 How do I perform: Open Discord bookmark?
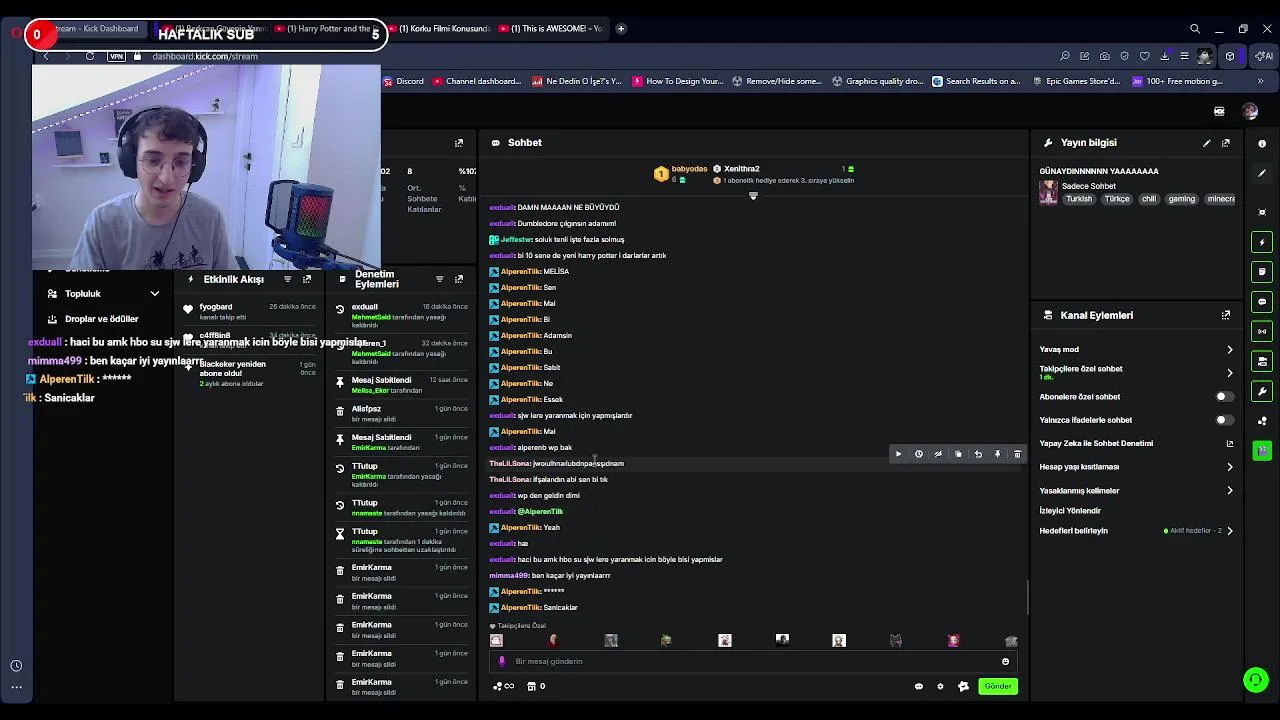(x=403, y=81)
